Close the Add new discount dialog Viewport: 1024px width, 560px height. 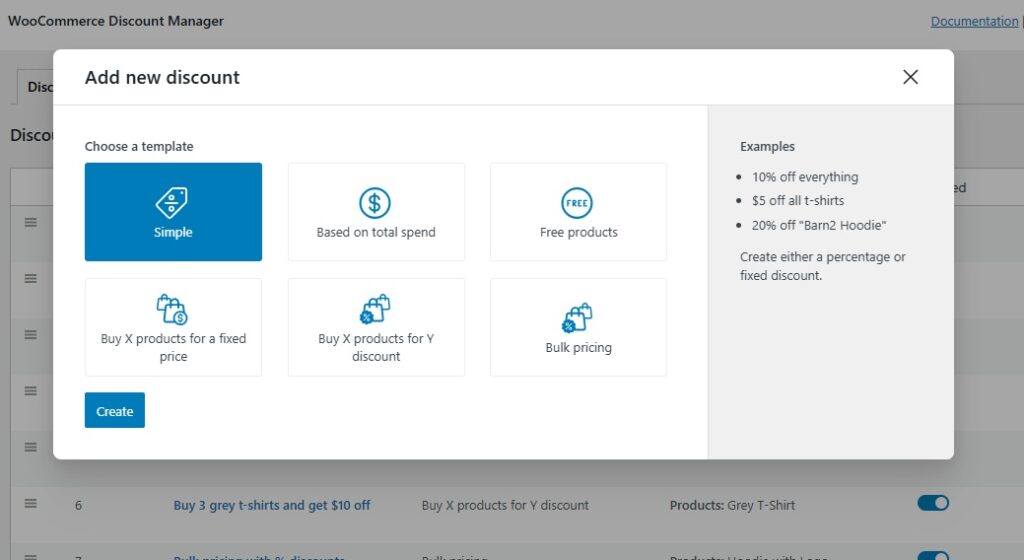[x=910, y=77]
